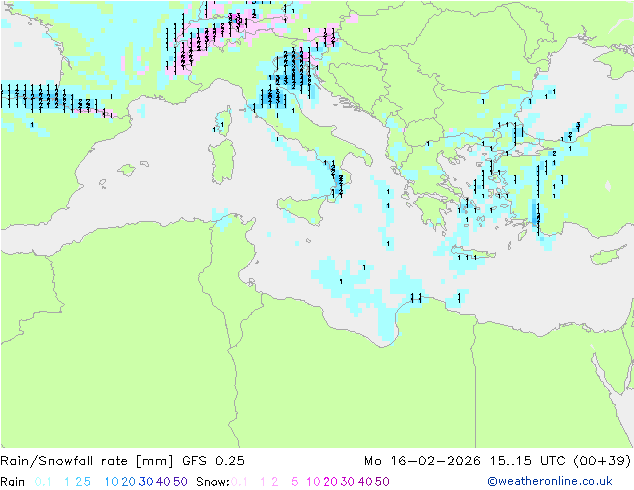Click the '(00+39)' forecast offset text

point(602,461)
